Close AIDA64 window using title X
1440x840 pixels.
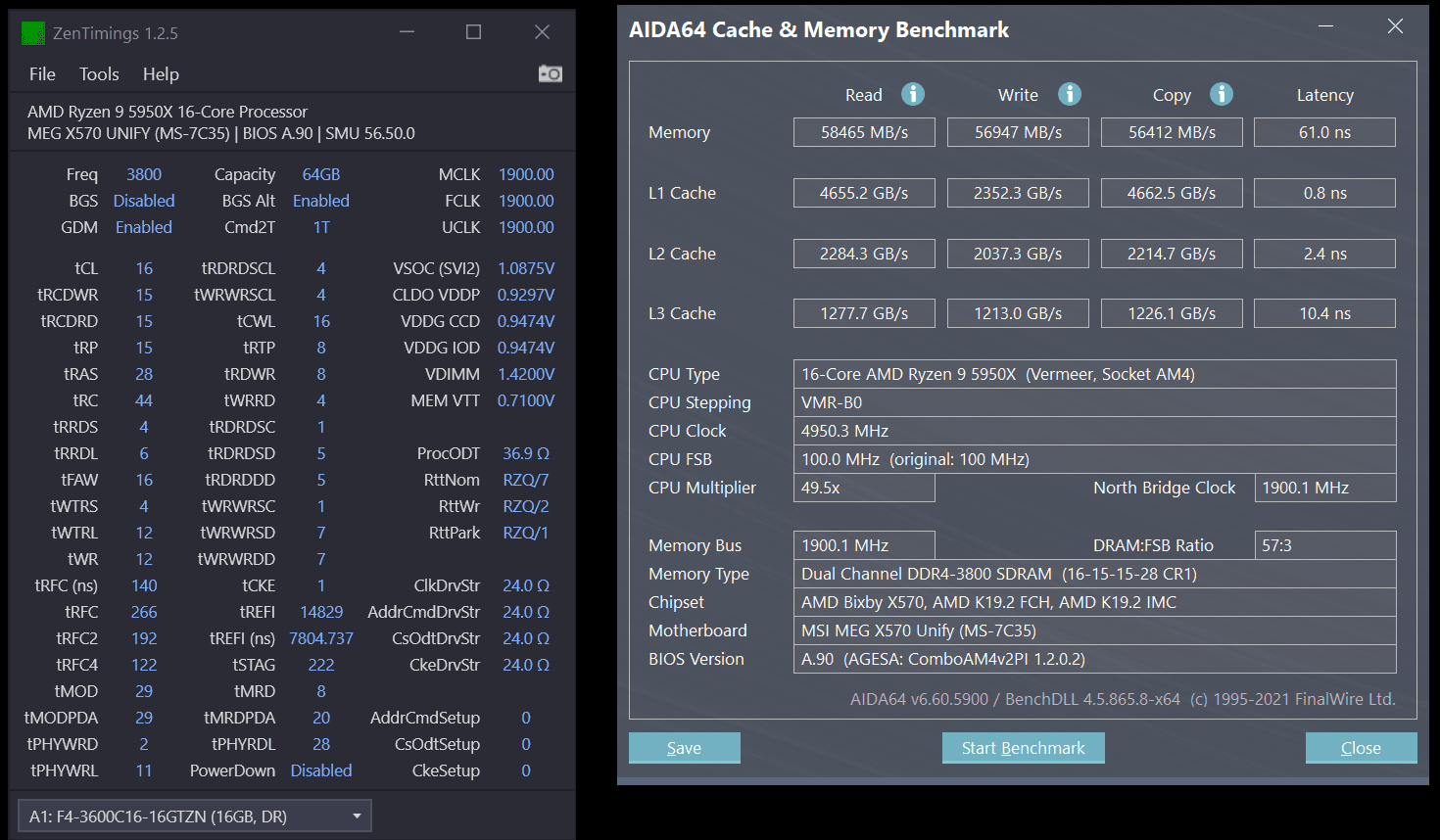tap(1395, 26)
